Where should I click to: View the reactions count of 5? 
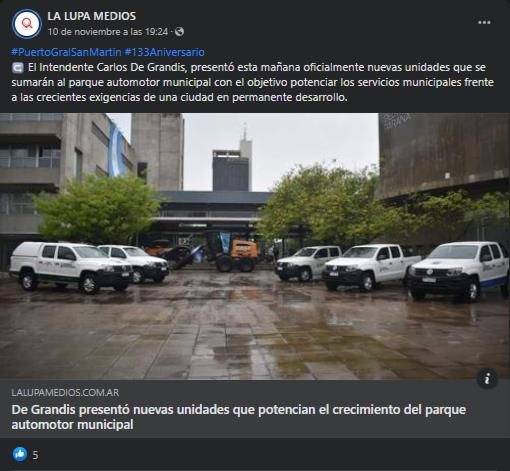tap(35, 455)
